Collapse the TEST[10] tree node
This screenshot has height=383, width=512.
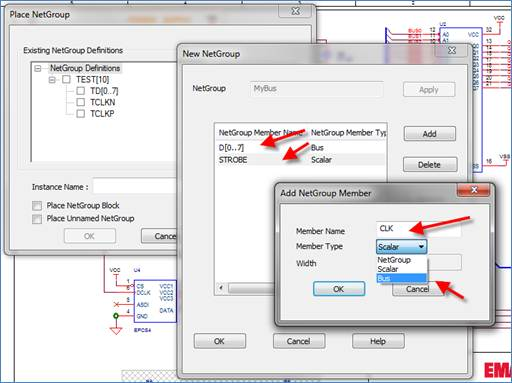coord(52,80)
